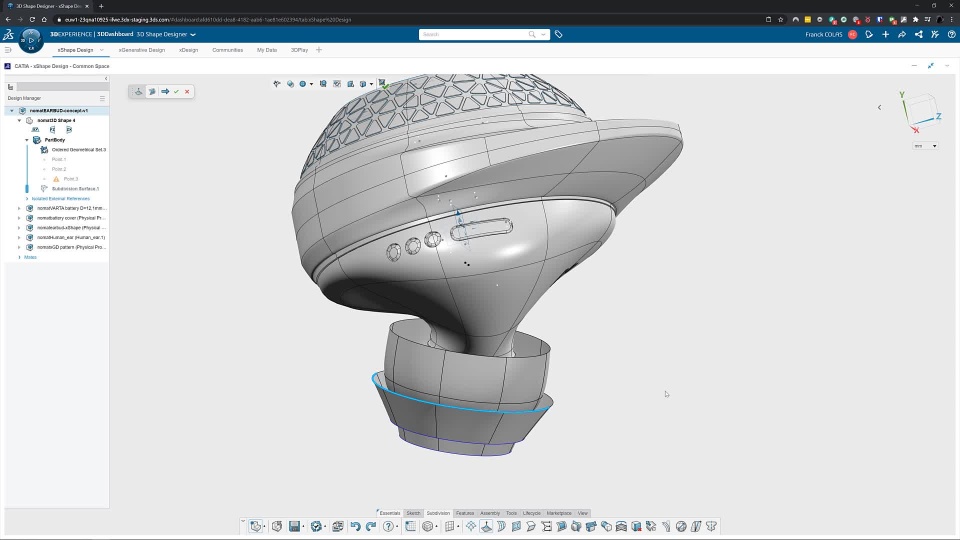Click the compass in the top-left corner
960x540 pixels.
(x=31, y=40)
